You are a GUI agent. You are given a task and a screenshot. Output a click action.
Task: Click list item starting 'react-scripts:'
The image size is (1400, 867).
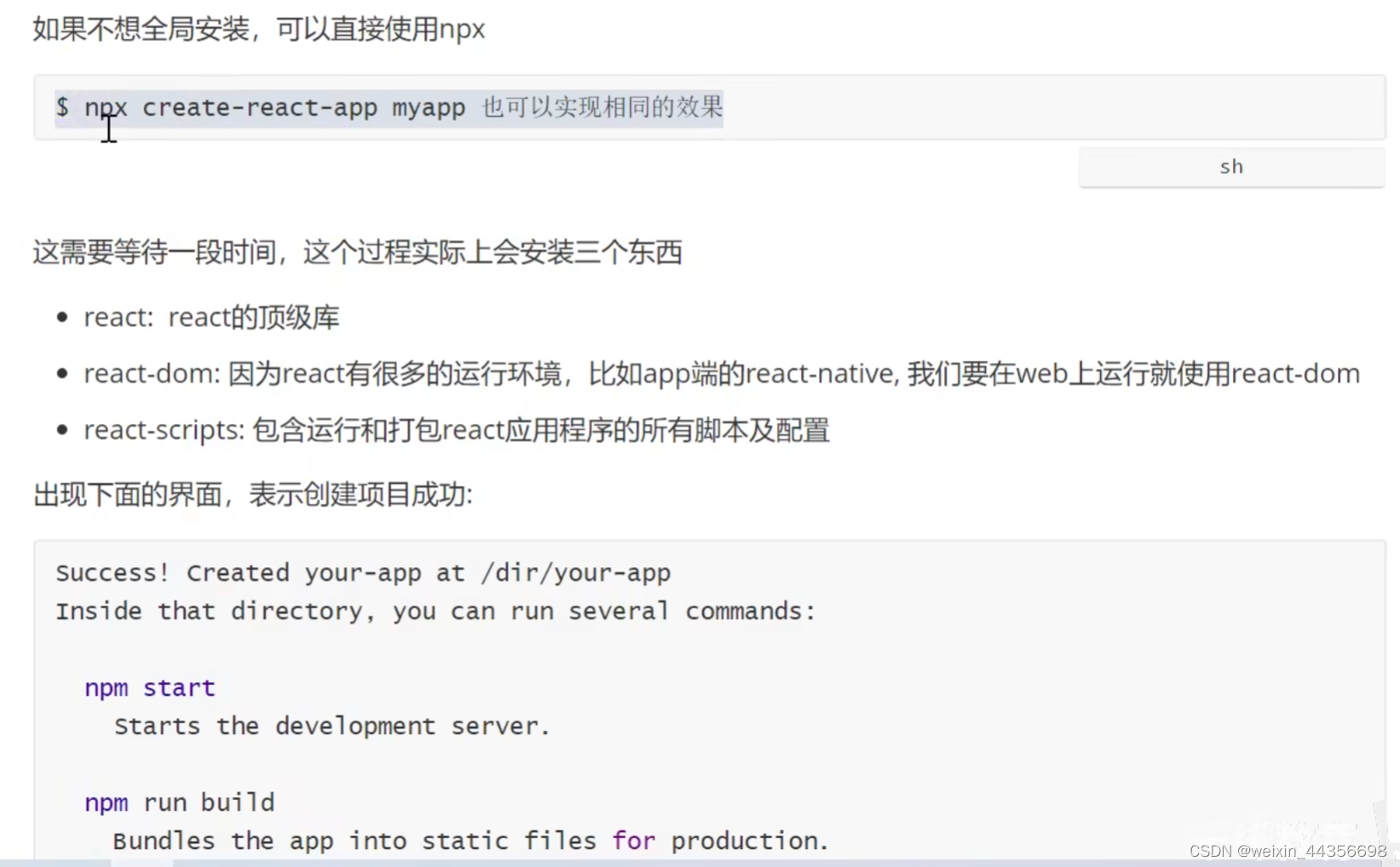[456, 430]
